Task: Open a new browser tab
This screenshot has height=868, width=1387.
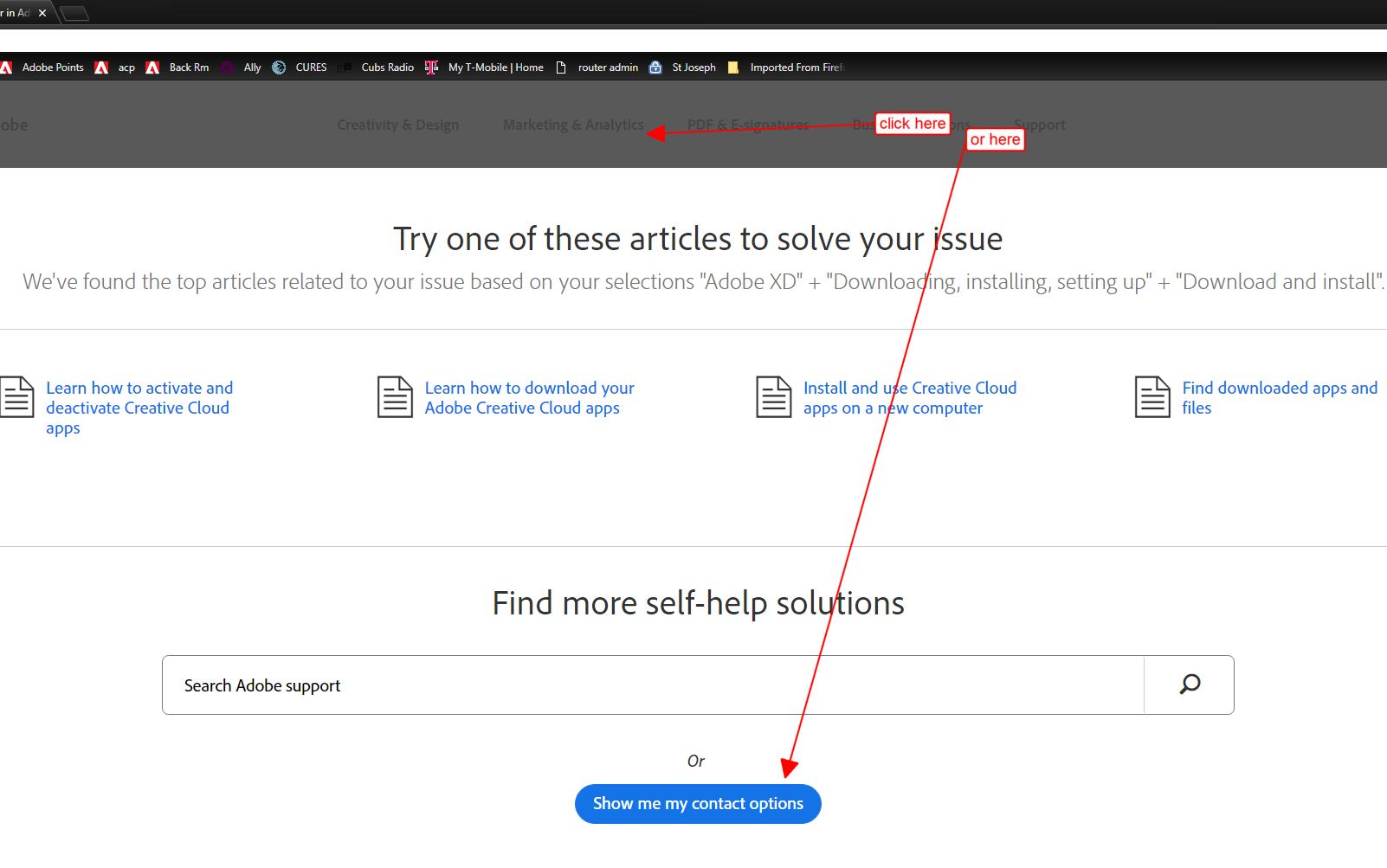Action: [75, 13]
